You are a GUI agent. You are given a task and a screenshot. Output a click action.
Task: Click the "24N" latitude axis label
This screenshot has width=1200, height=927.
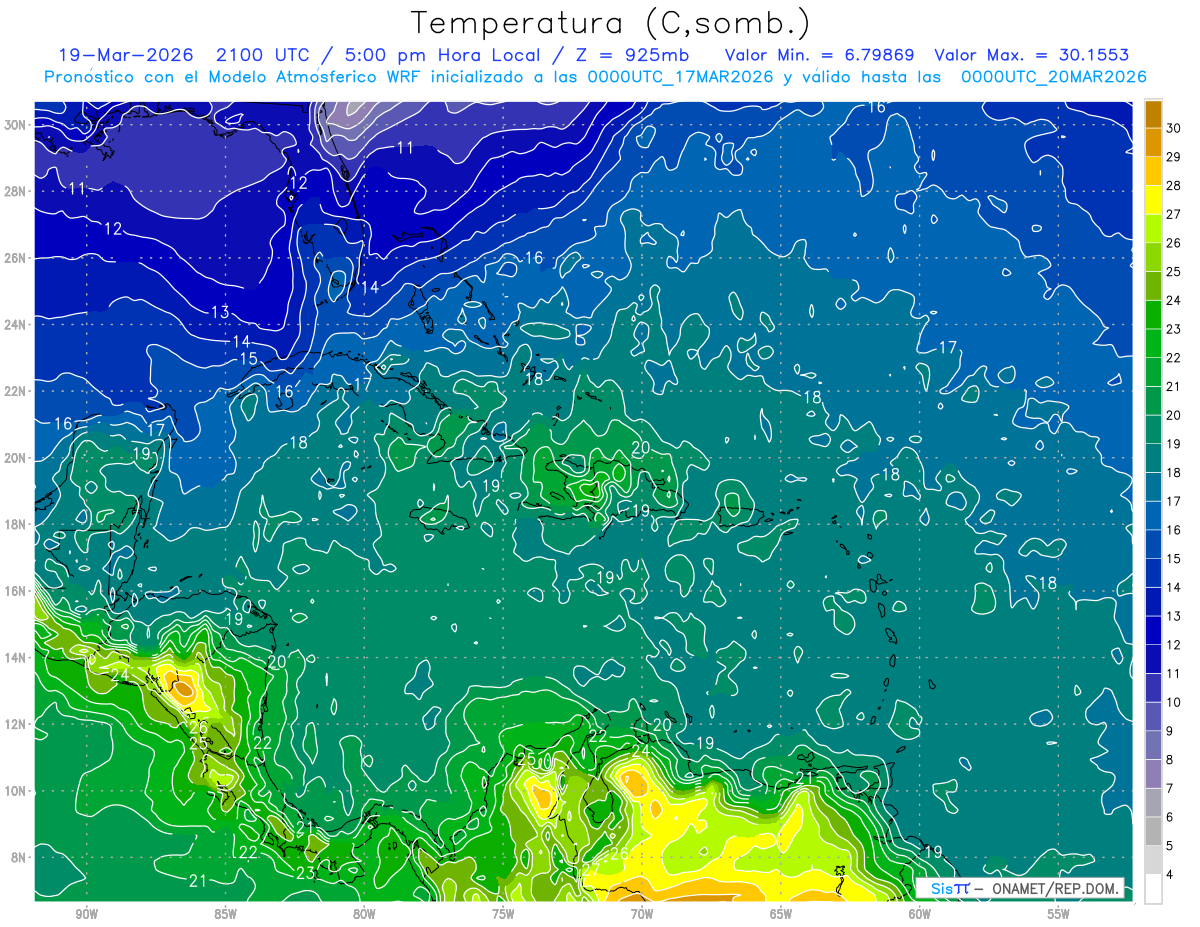click(16, 325)
